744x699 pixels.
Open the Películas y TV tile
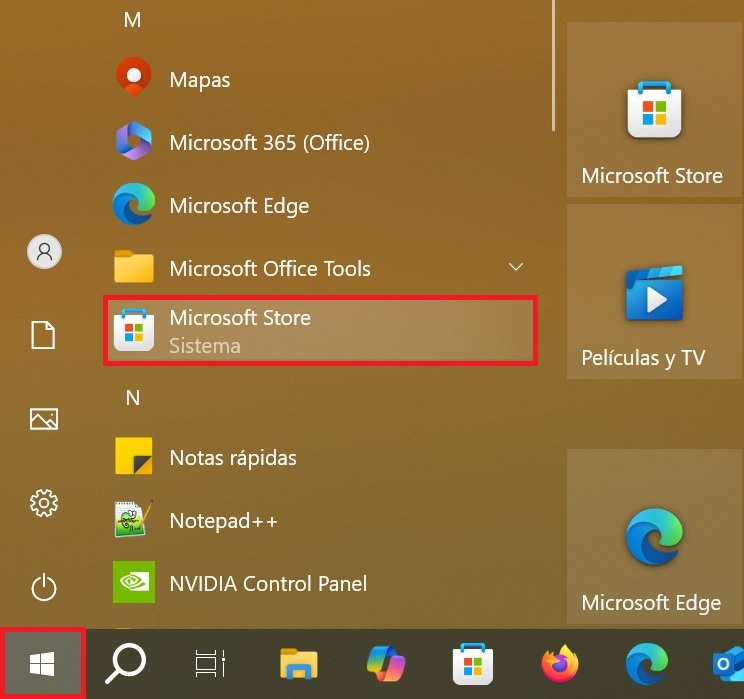pos(654,291)
